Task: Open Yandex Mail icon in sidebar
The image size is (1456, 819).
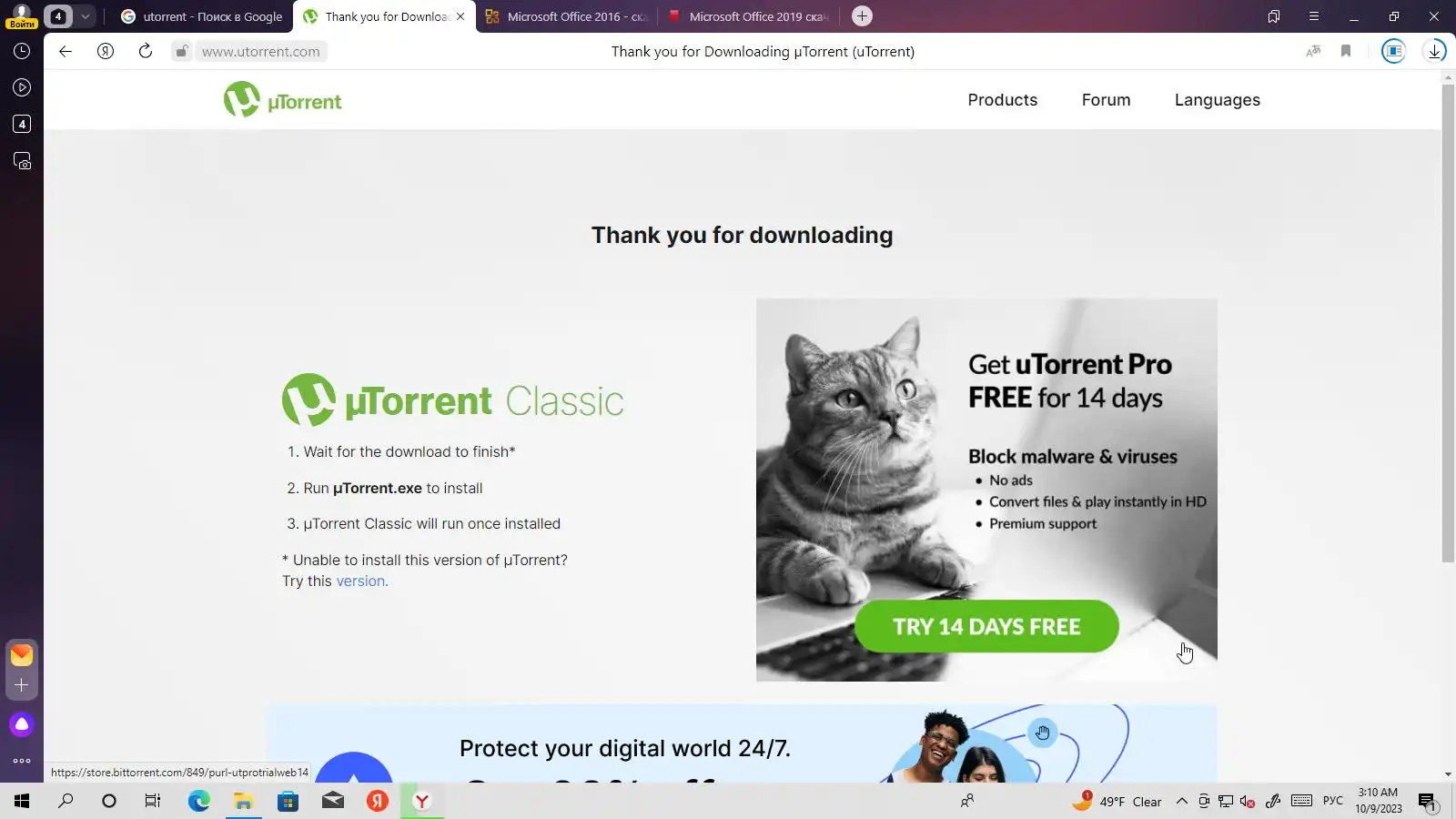Action: 22,655
